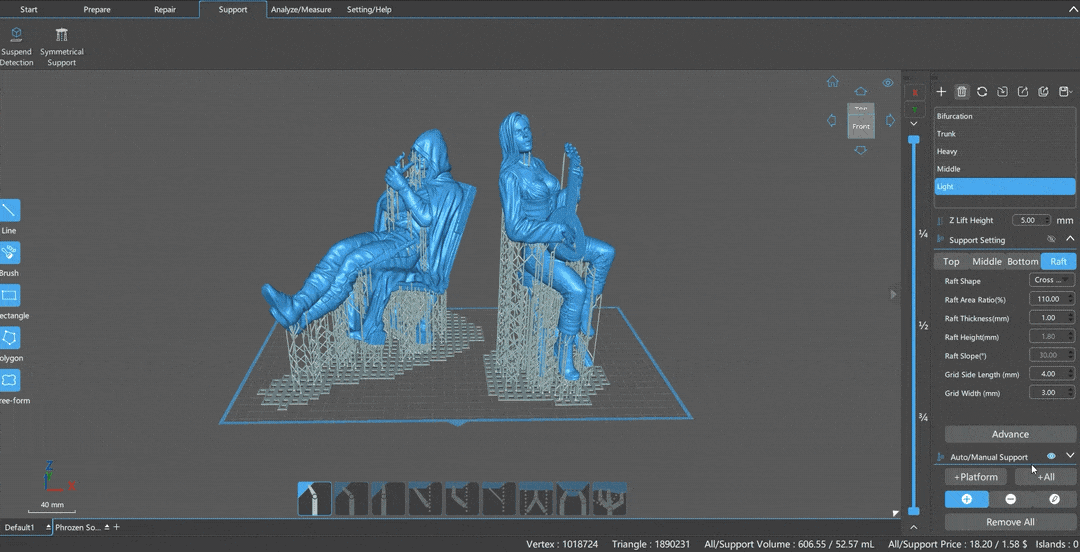Toggle Support Setting crossed-eye visibility icon

1051,240
